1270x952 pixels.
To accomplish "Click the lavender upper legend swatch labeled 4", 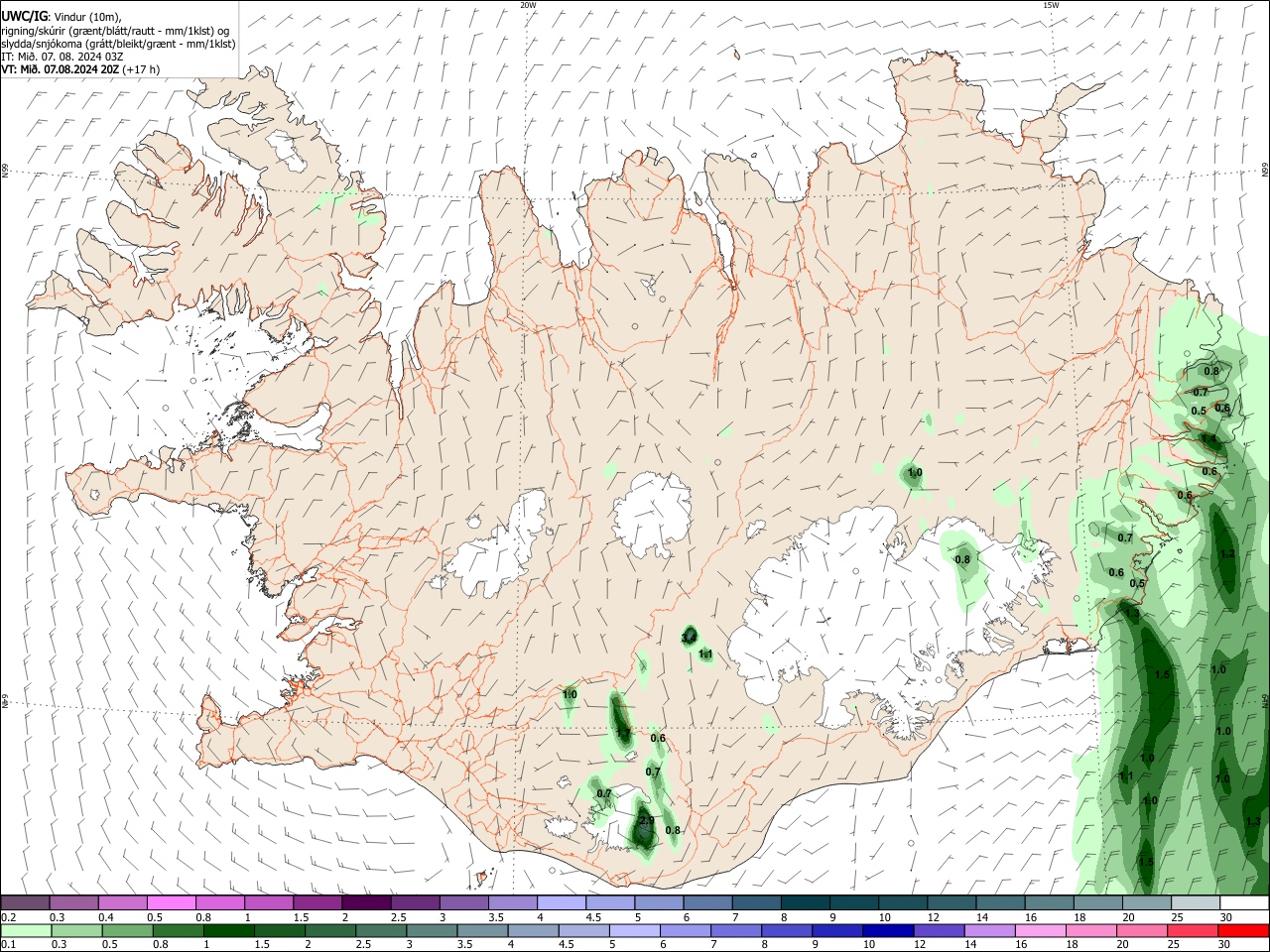I will coord(562,903).
